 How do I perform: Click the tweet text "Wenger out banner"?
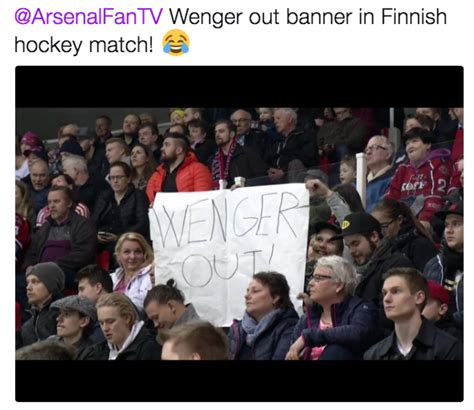point(261,16)
